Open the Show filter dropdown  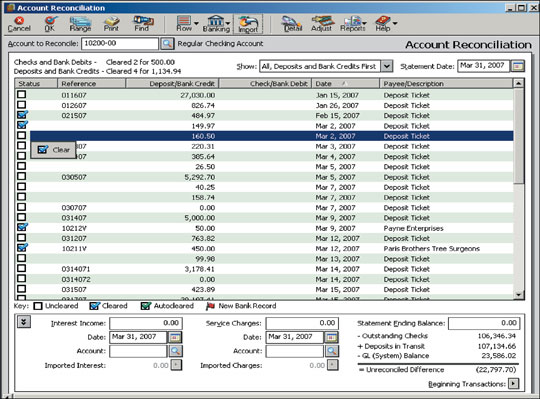tap(387, 66)
